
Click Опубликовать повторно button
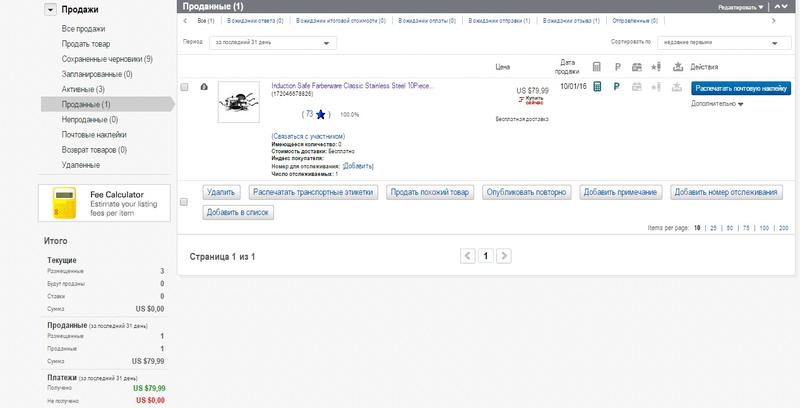[527, 192]
